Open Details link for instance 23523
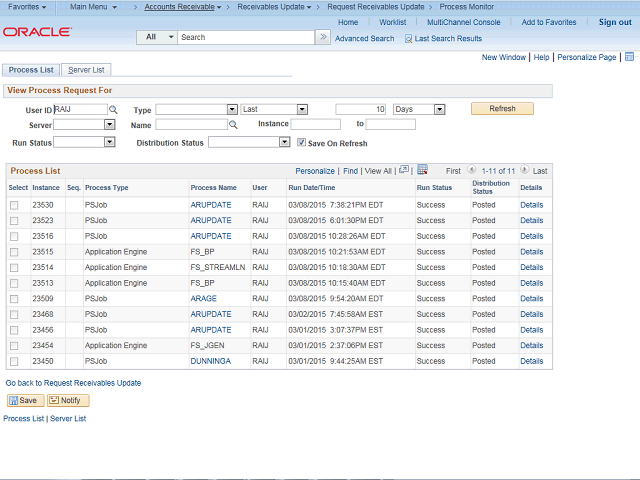 pyautogui.click(x=531, y=220)
